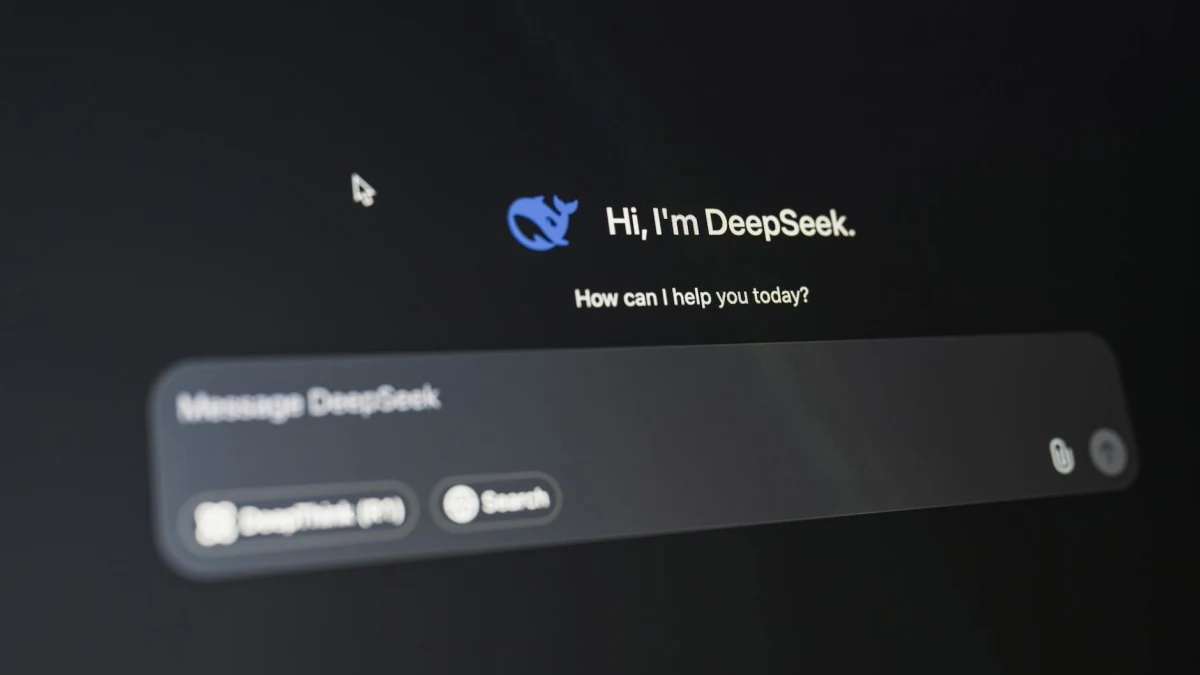The width and height of the screenshot is (1200, 675).
Task: Click the blue DeepSeek whale logo
Action: click(x=542, y=220)
